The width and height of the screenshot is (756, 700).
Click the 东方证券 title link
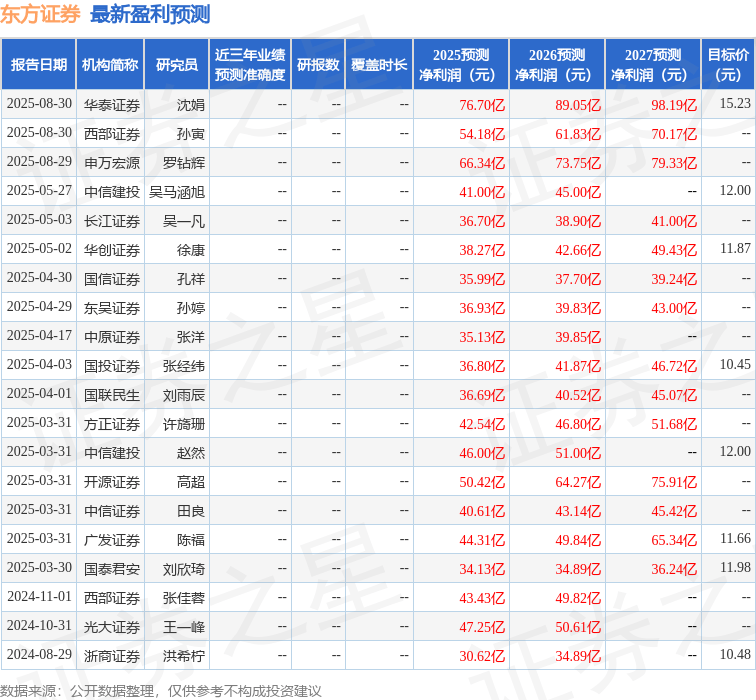tap(41, 14)
